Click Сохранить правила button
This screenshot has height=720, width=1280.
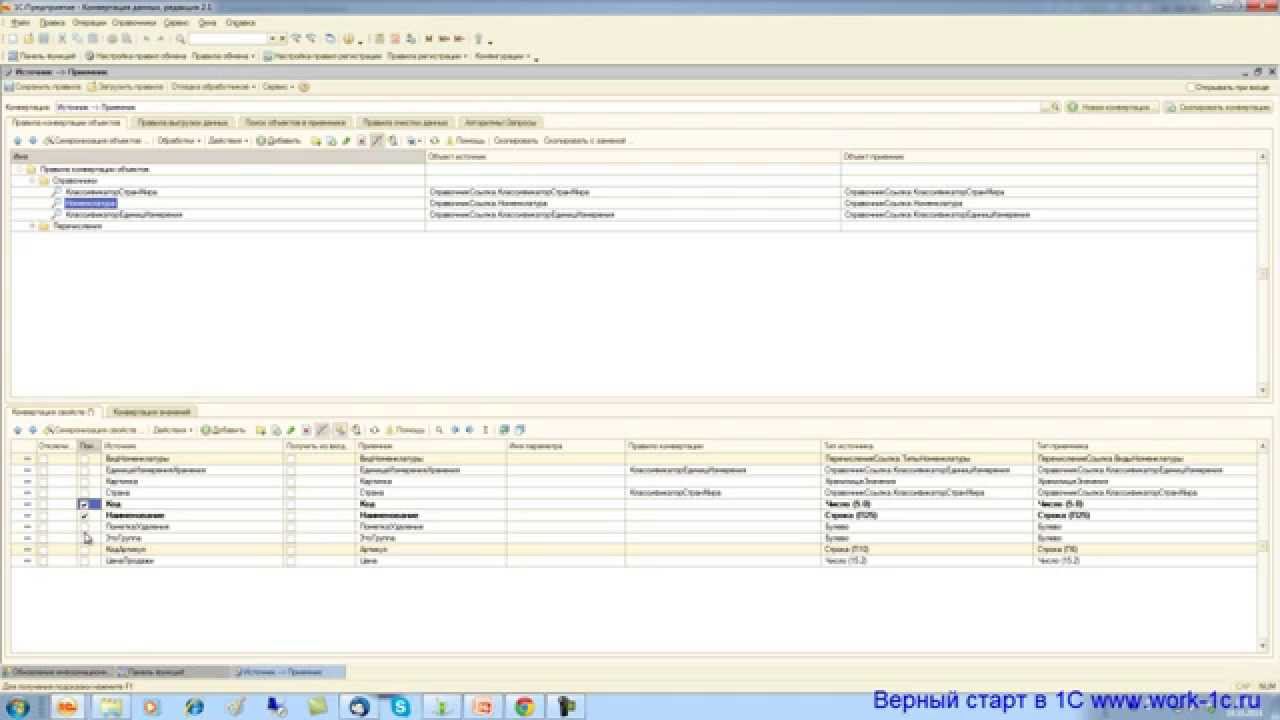tap(43, 87)
